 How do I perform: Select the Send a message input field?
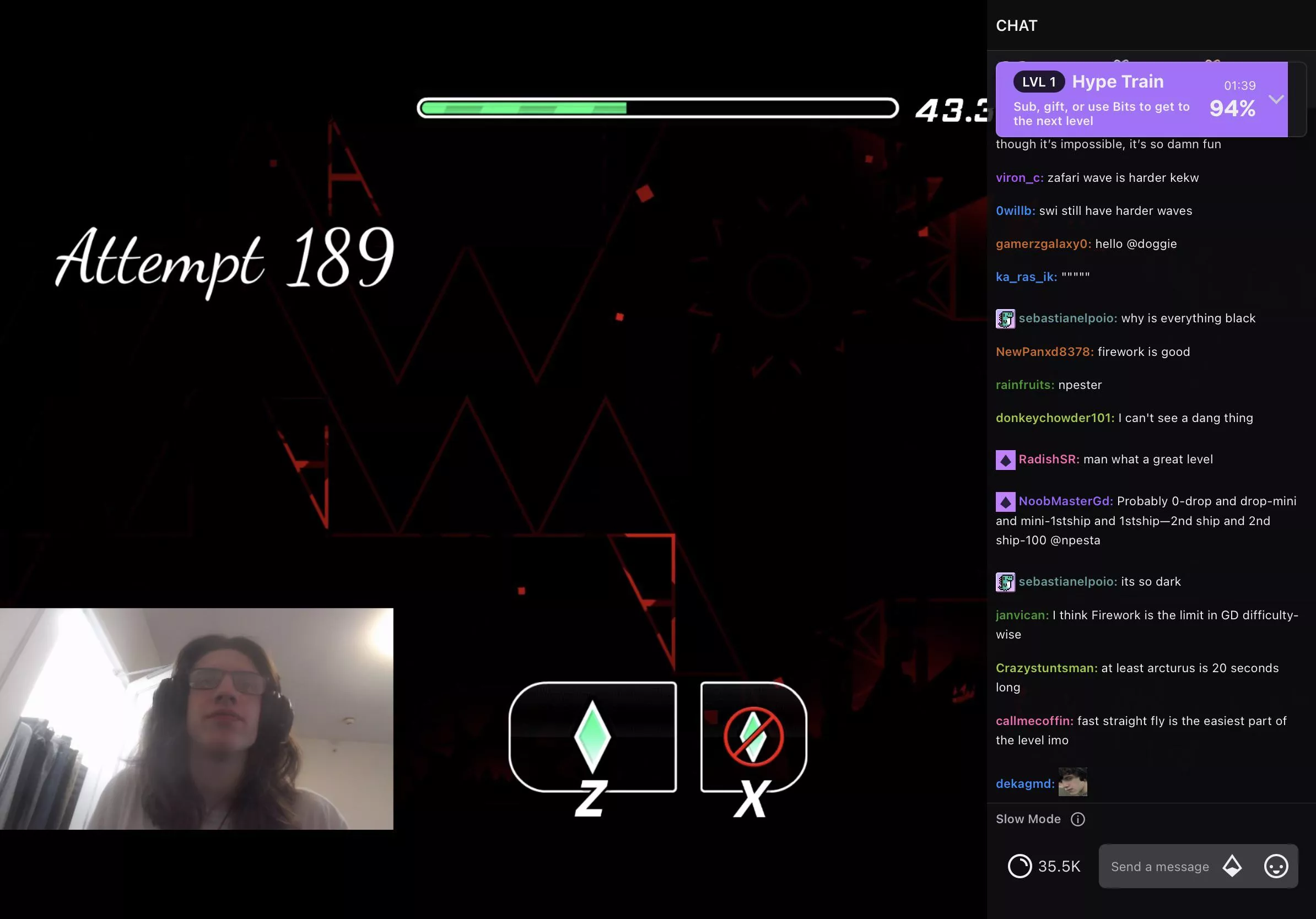tap(1160, 866)
